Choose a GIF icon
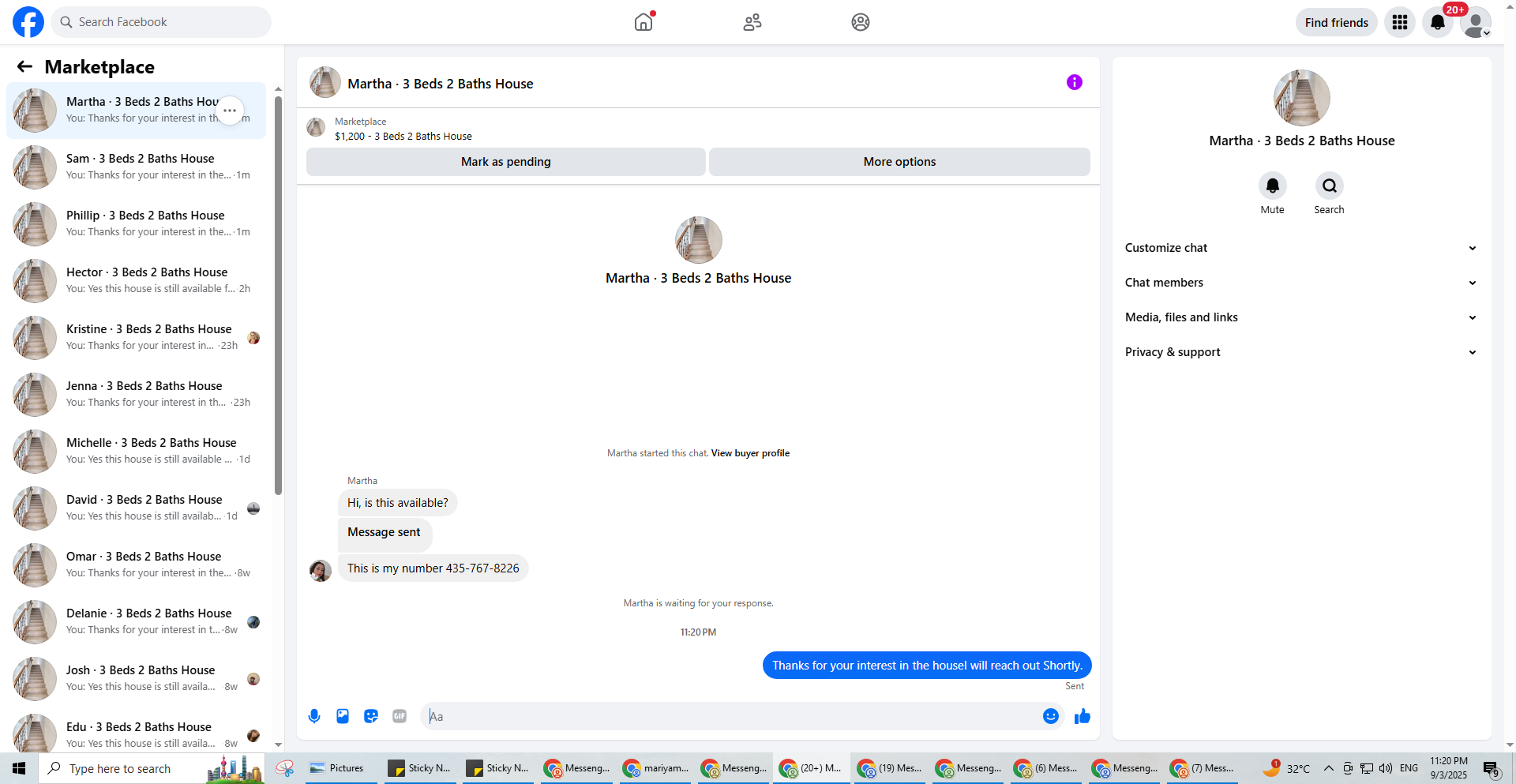This screenshot has width=1516, height=784. (400, 716)
